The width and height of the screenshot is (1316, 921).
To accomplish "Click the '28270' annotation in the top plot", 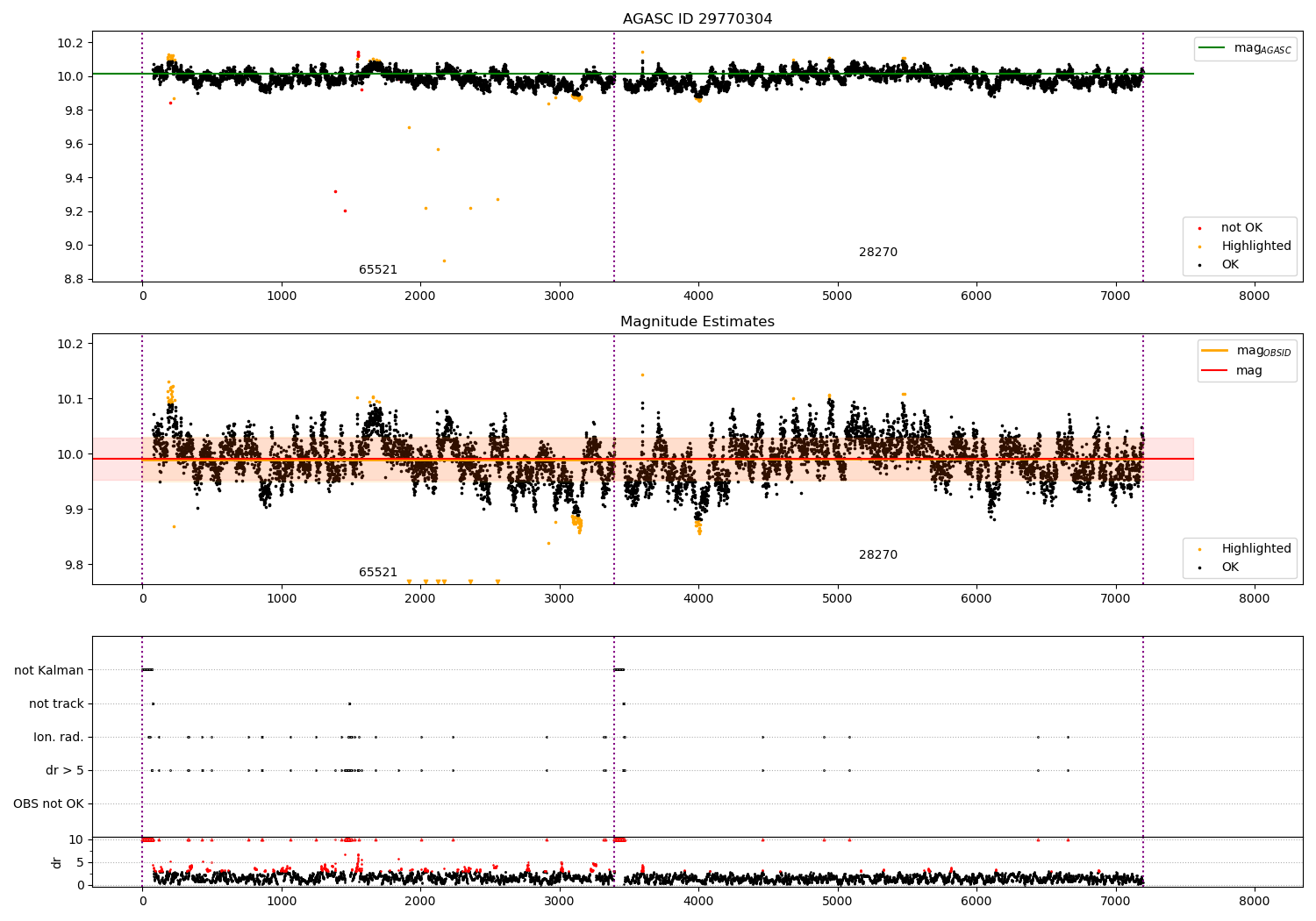I will pyautogui.click(x=878, y=253).
